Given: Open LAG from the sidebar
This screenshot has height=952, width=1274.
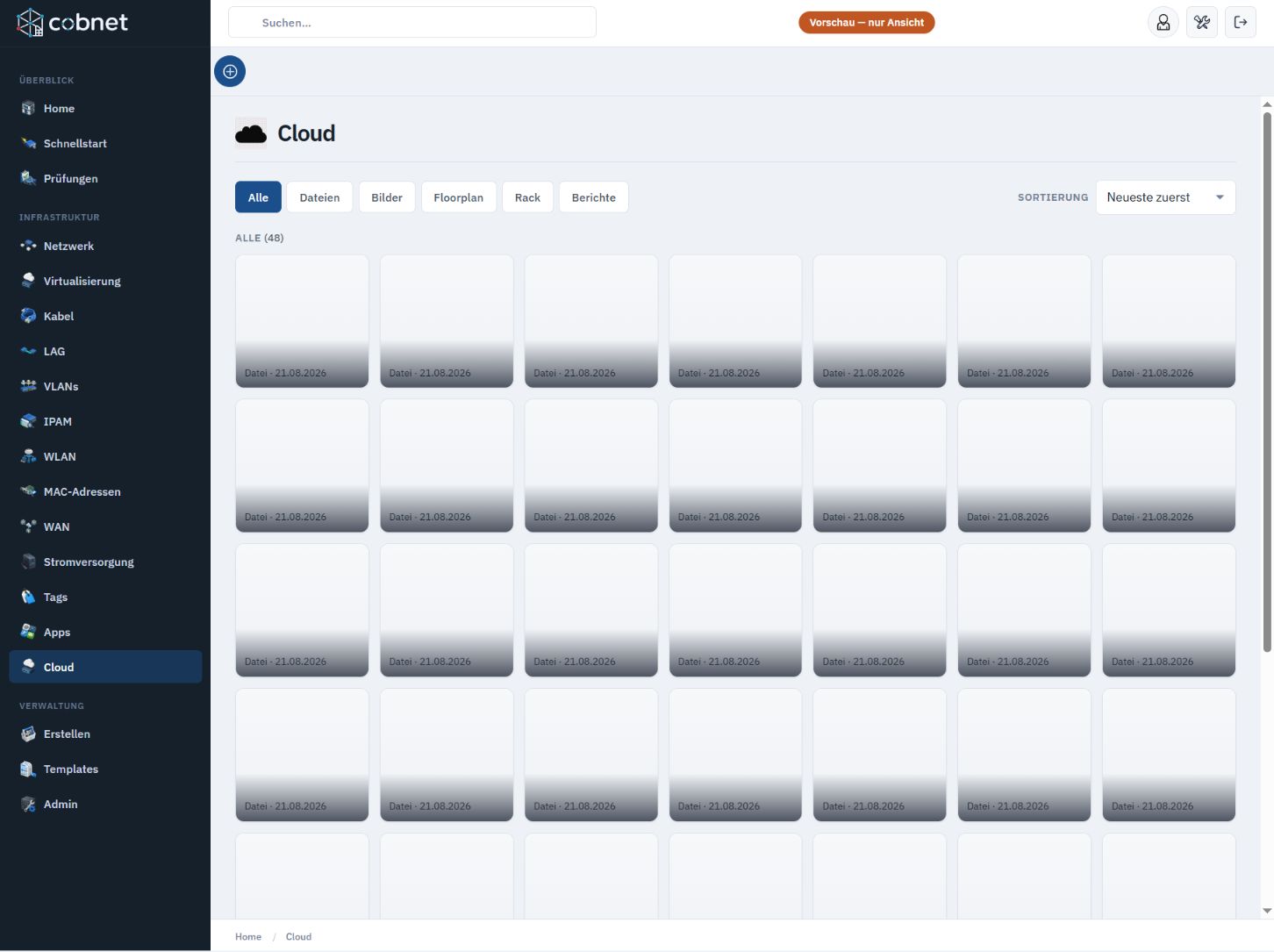Looking at the screenshot, I should pos(105,352).
